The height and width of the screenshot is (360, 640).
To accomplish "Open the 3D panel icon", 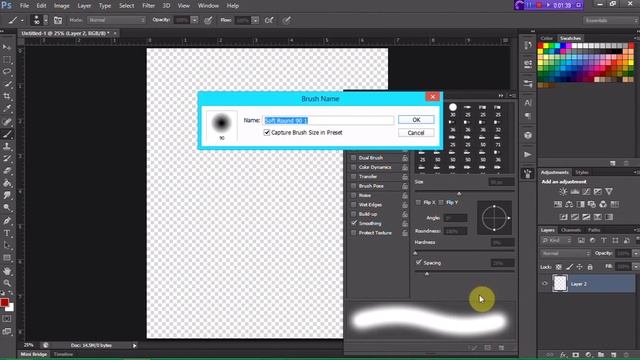I will pos(528,135).
